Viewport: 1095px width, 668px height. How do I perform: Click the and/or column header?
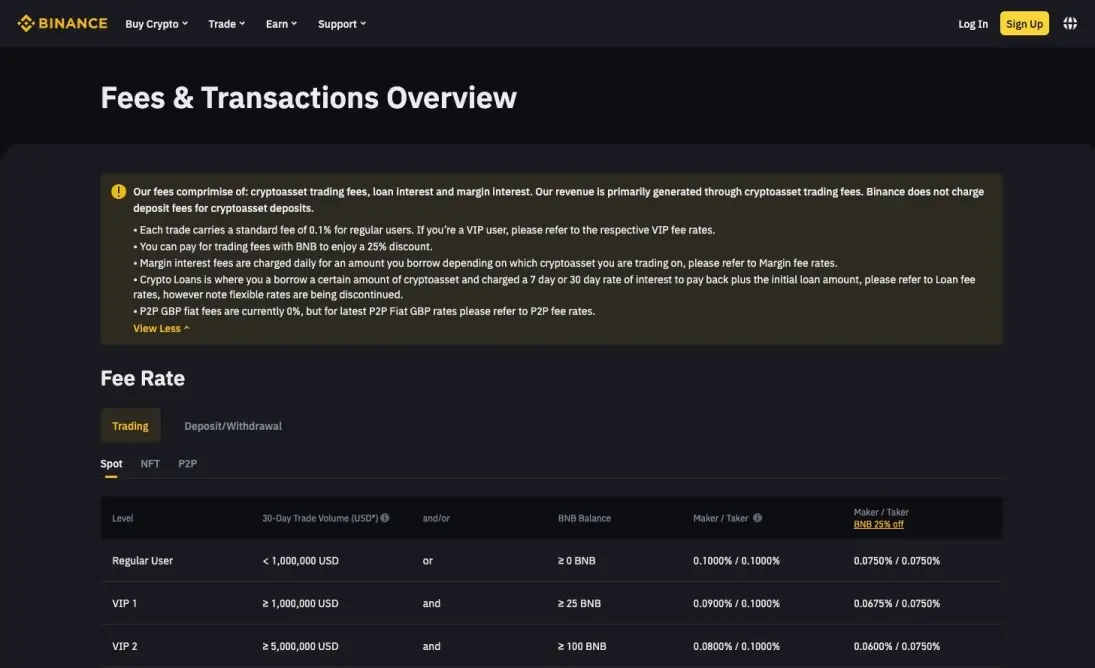point(436,518)
